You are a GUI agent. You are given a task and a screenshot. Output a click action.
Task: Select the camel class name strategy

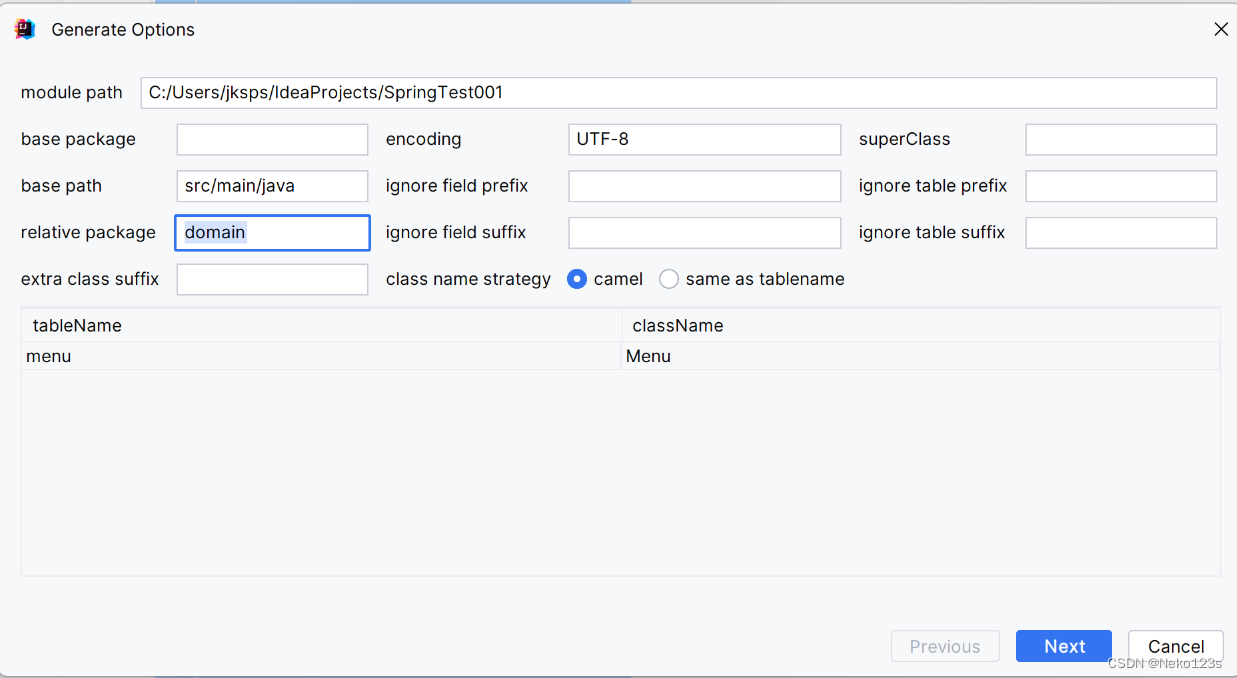click(577, 279)
